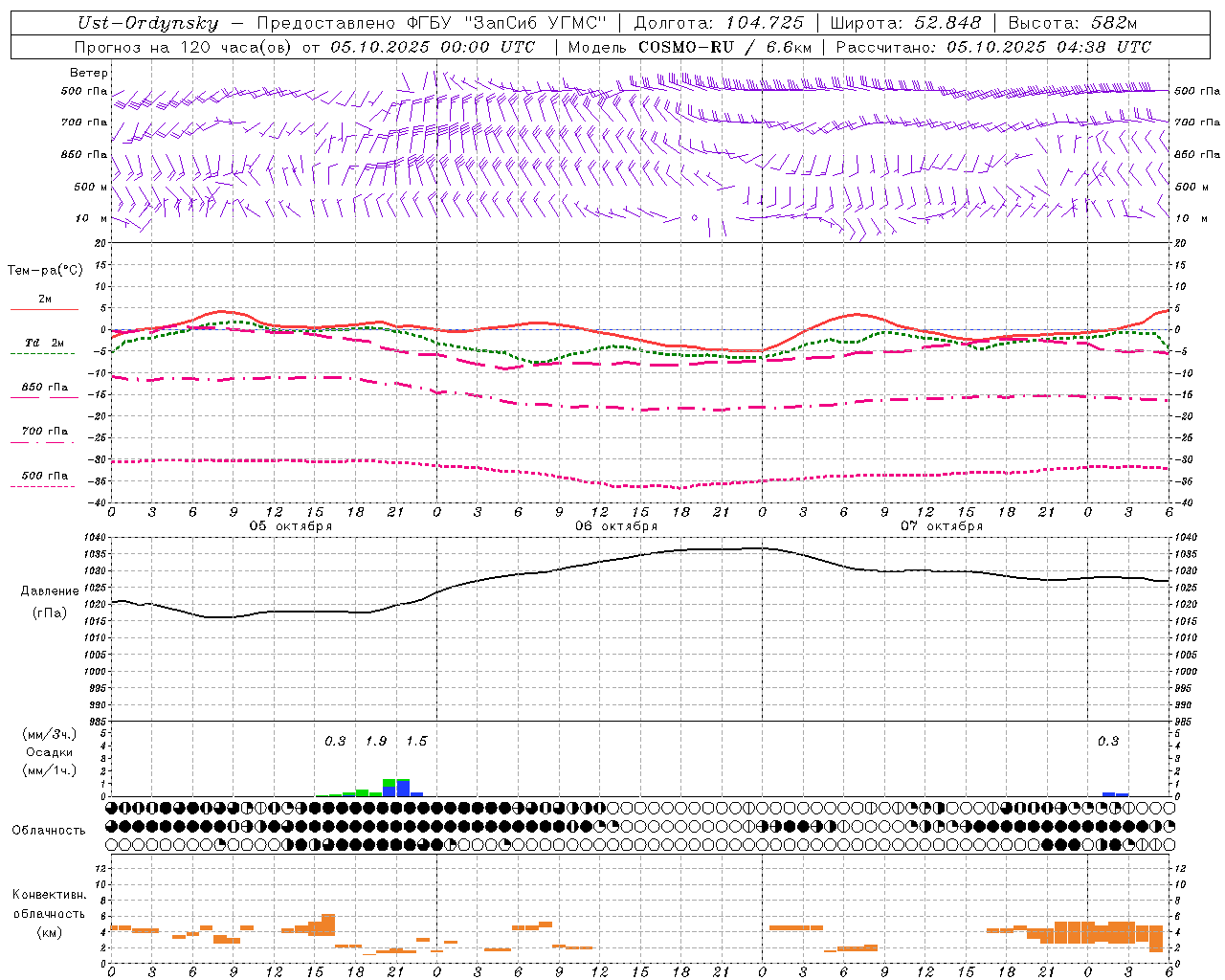This screenshot has width=1225, height=980.
Task: Select the longitude value 104.725
Action: click(765, 23)
